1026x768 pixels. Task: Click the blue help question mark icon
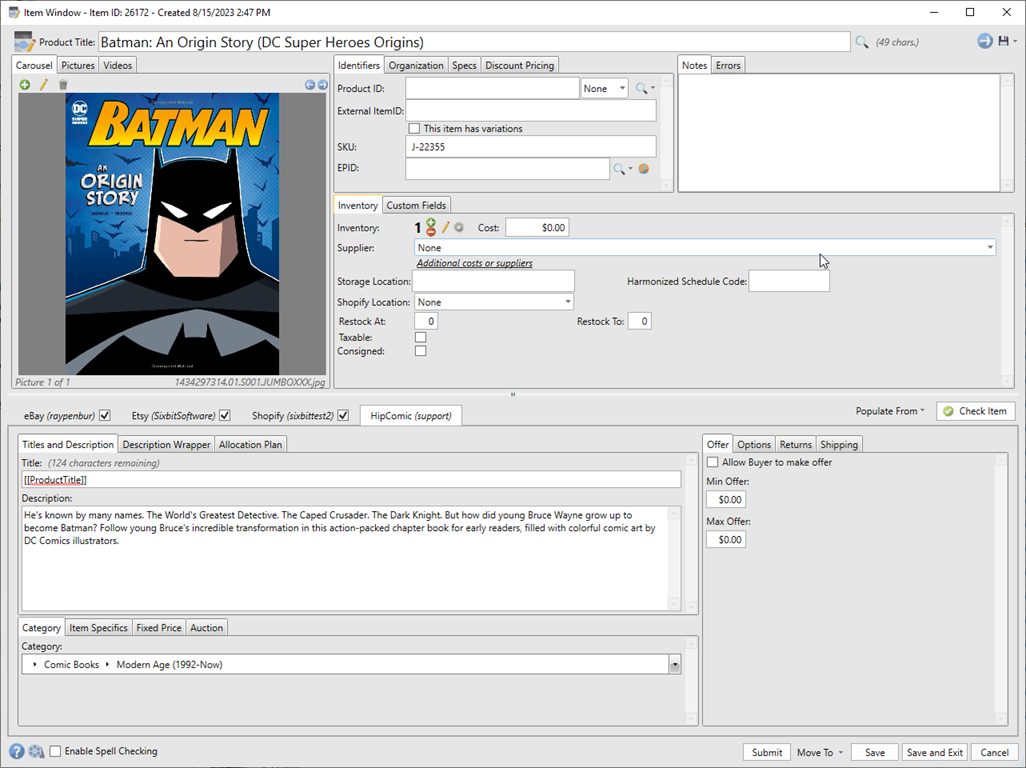click(x=17, y=752)
